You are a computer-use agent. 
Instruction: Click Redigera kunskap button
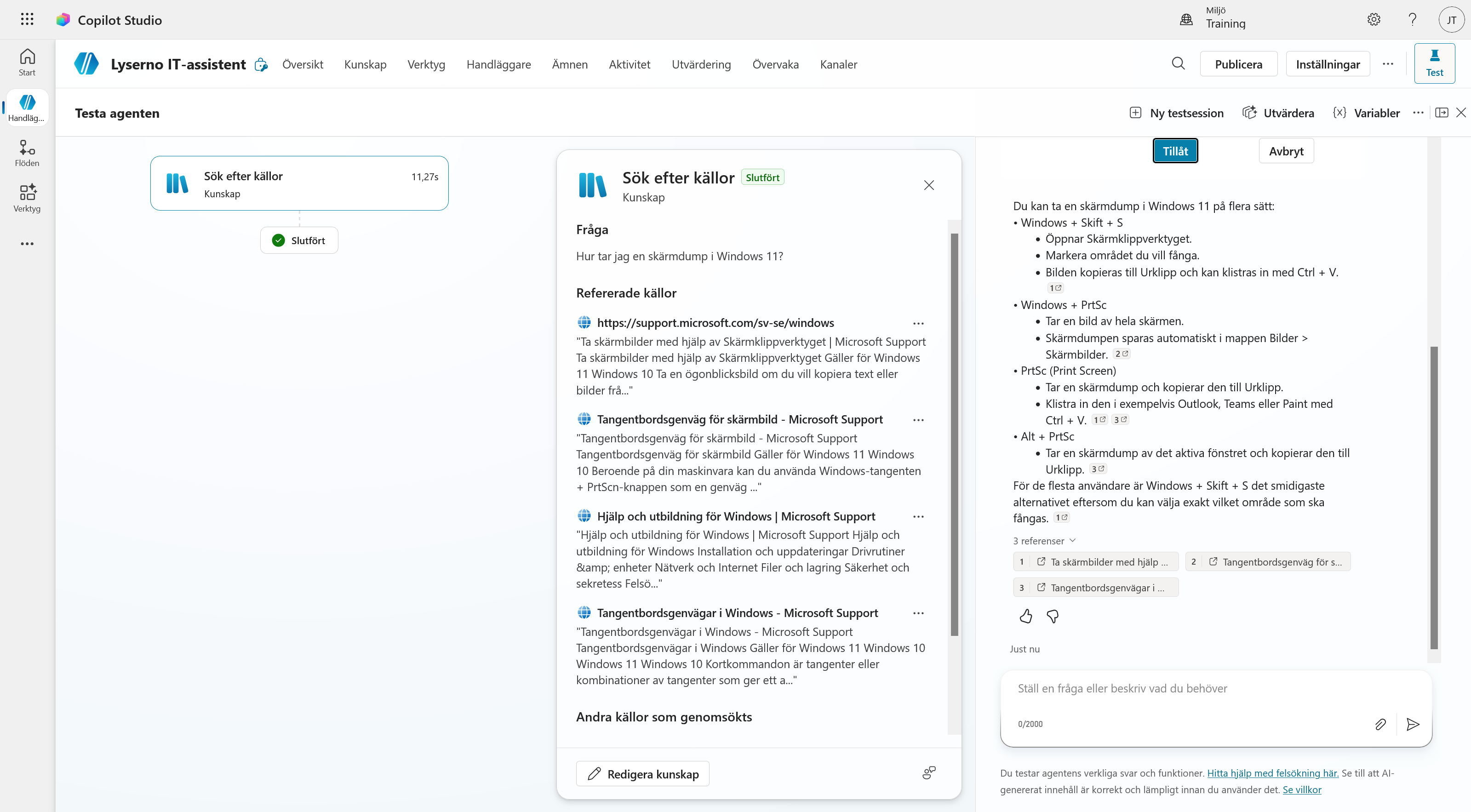click(642, 774)
